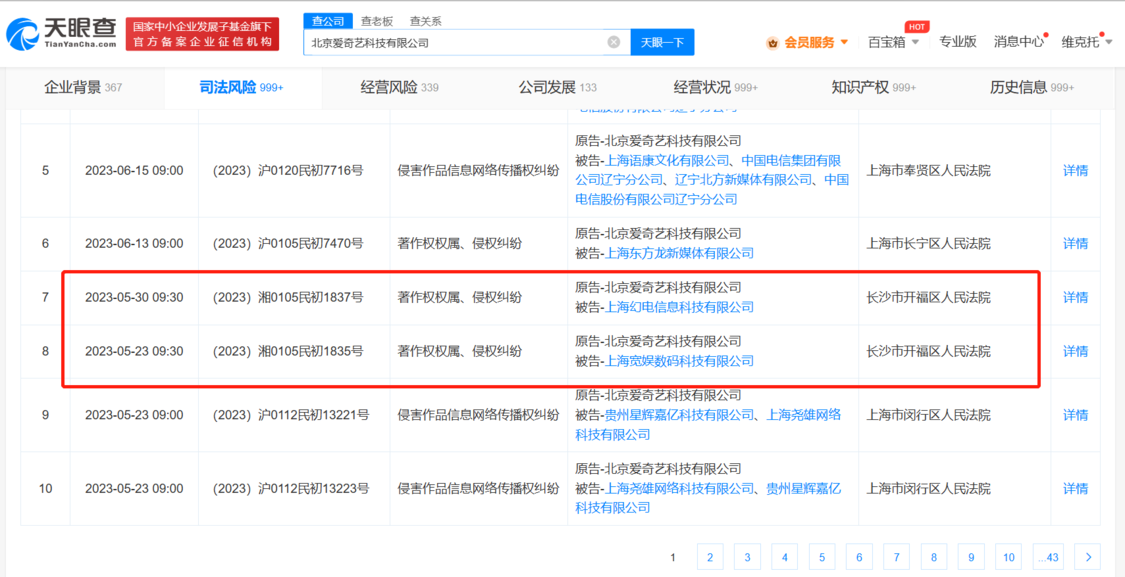Open 上海尧雄网络科技有限公司 link in row 10
1125x577 pixels.
click(680, 489)
